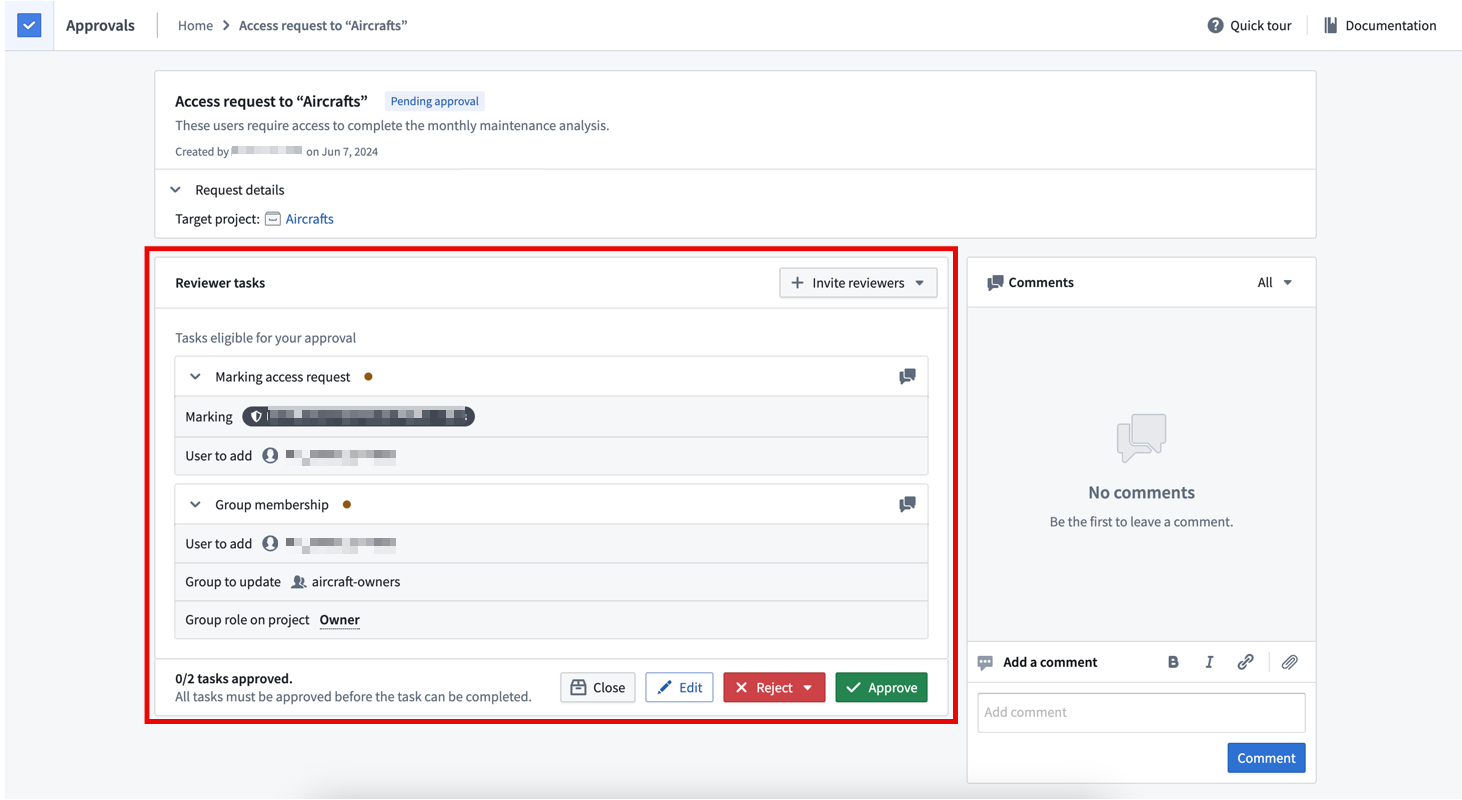Click the Pending approval status tag
Image resolution: width=1462 pixels, height=800 pixels.
click(435, 101)
